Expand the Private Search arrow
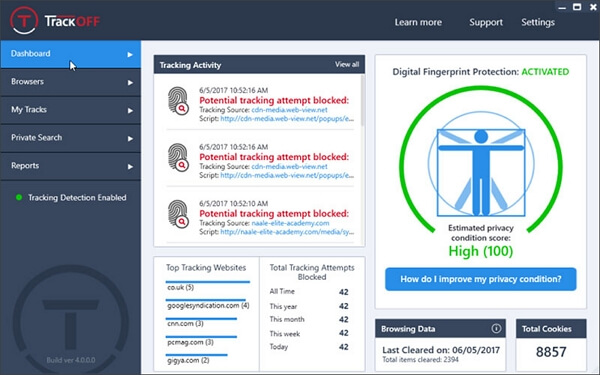Viewport: 600px width, 375px height. pyautogui.click(x=130, y=138)
